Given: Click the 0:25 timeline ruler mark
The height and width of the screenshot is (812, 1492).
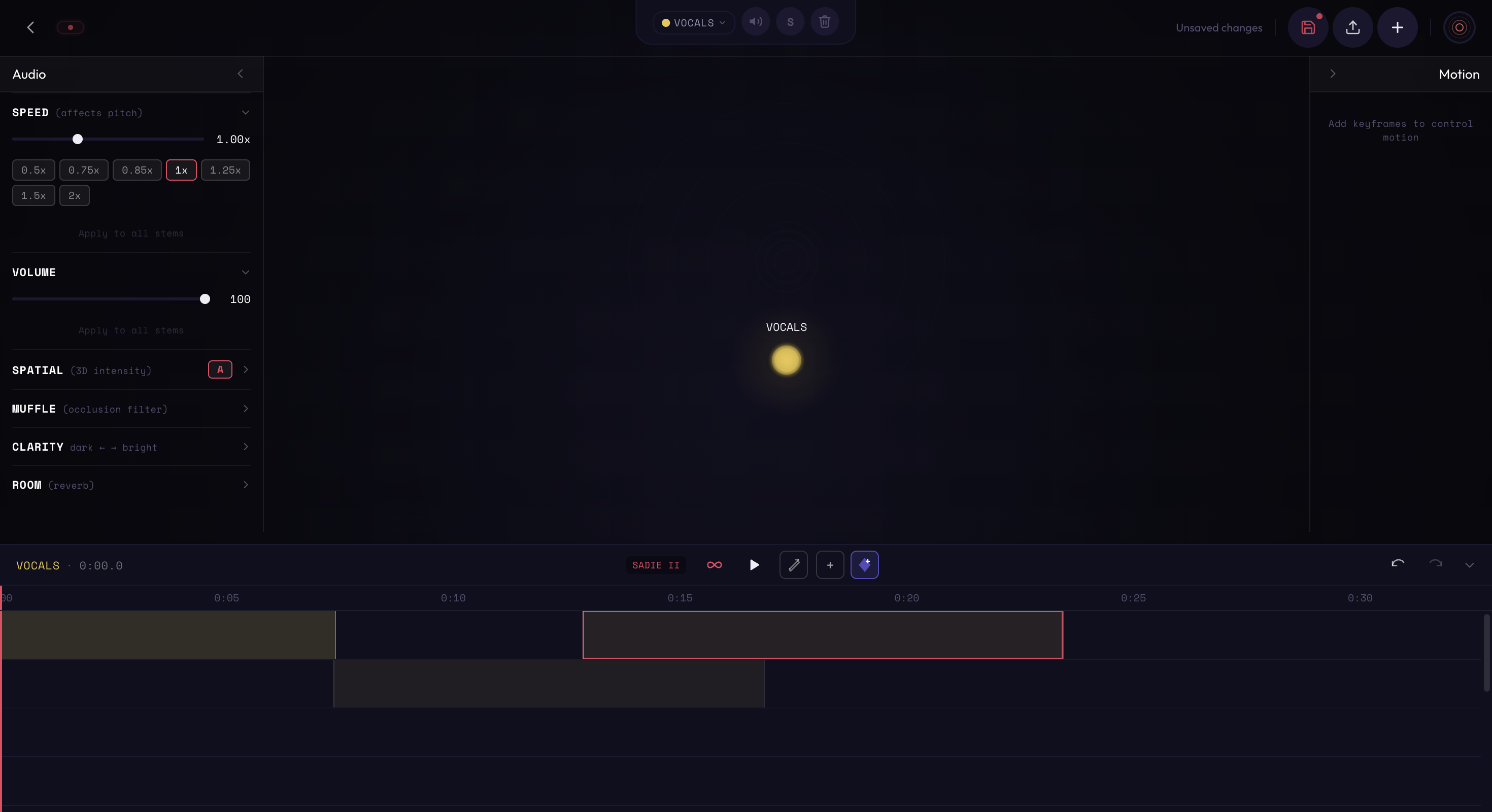Looking at the screenshot, I should pos(1133,598).
